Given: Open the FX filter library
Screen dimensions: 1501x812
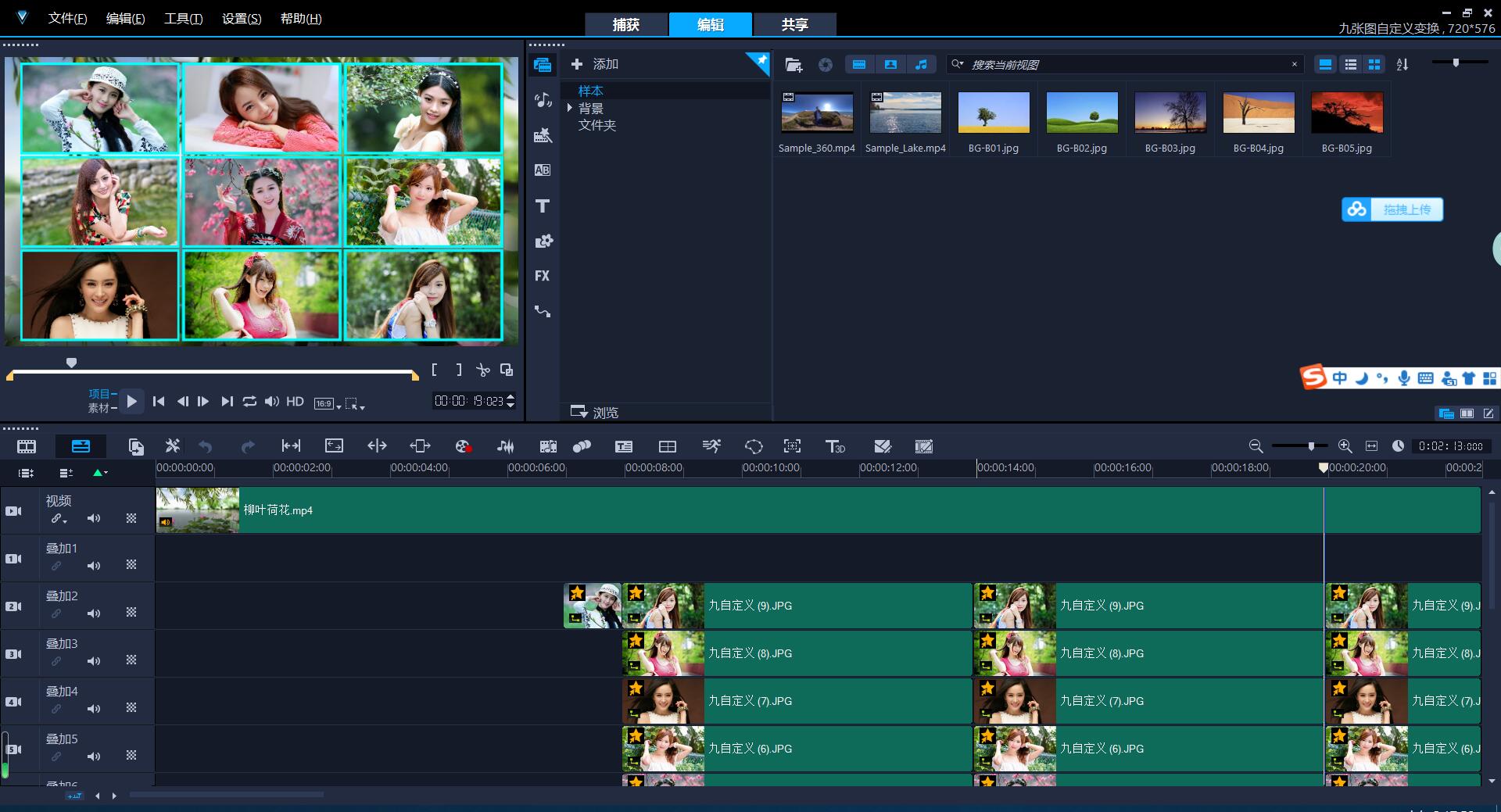Looking at the screenshot, I should coord(542,276).
